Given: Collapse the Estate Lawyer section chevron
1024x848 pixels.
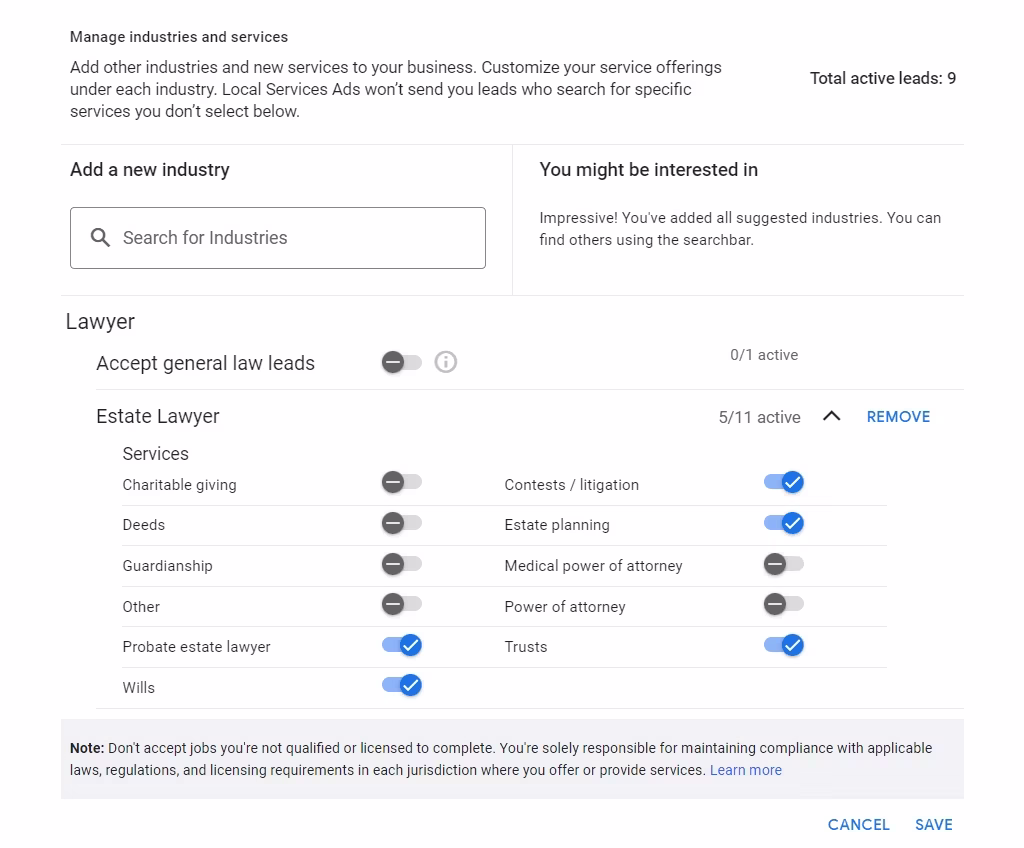Looking at the screenshot, I should click(831, 416).
